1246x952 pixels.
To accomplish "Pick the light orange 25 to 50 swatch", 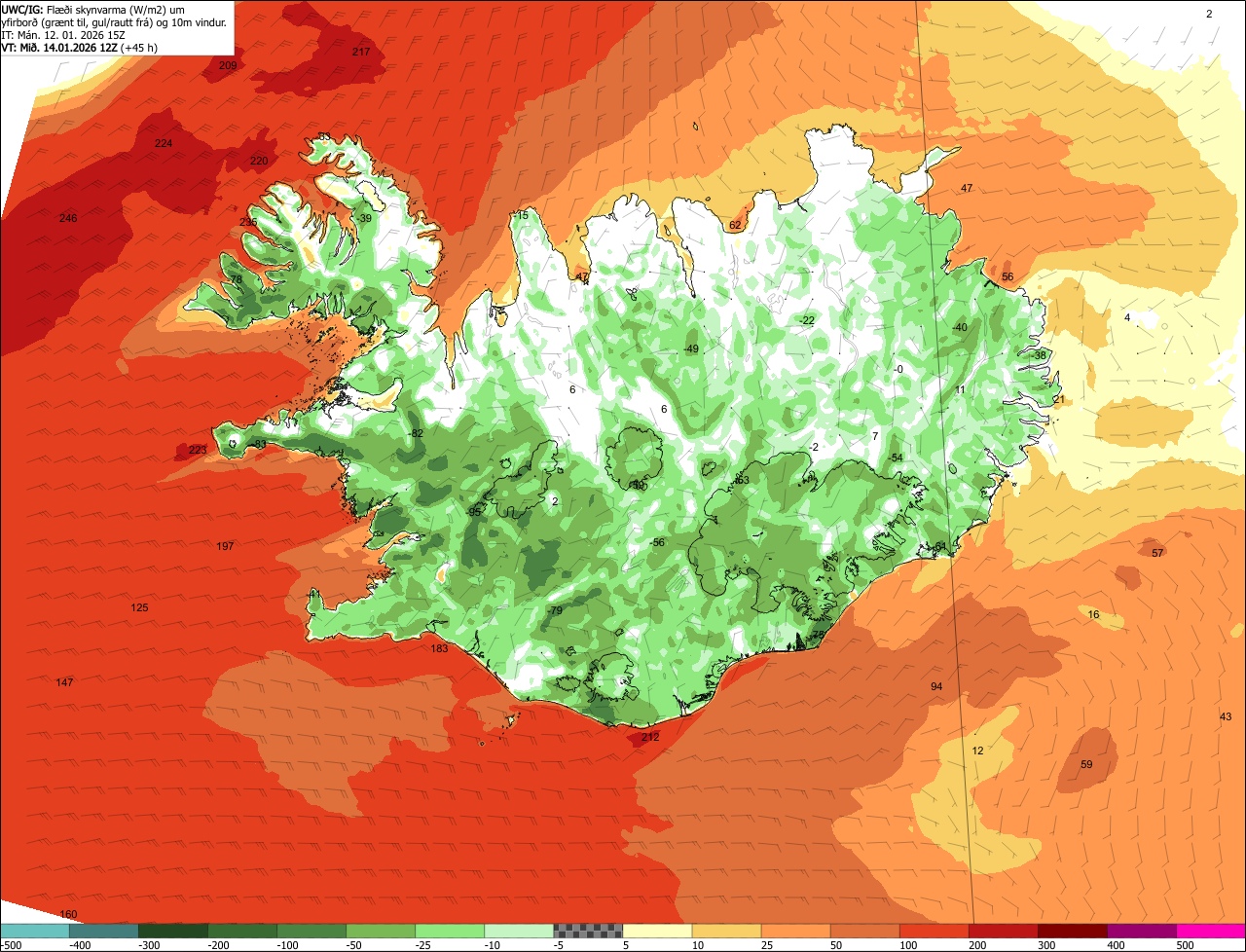I will pyautogui.click(x=794, y=931).
